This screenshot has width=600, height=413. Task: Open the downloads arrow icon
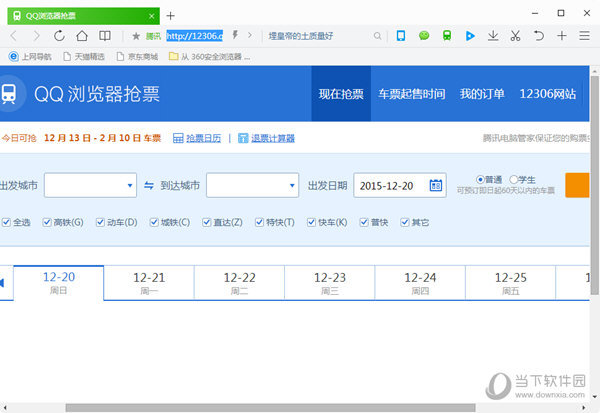point(493,36)
